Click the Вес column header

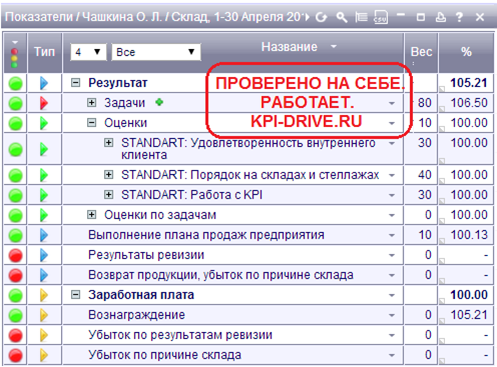click(x=421, y=52)
